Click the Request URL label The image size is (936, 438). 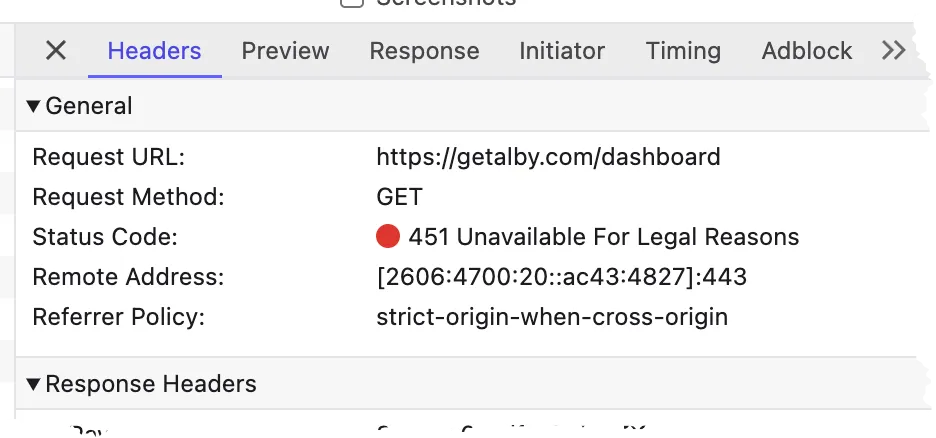tap(109, 157)
